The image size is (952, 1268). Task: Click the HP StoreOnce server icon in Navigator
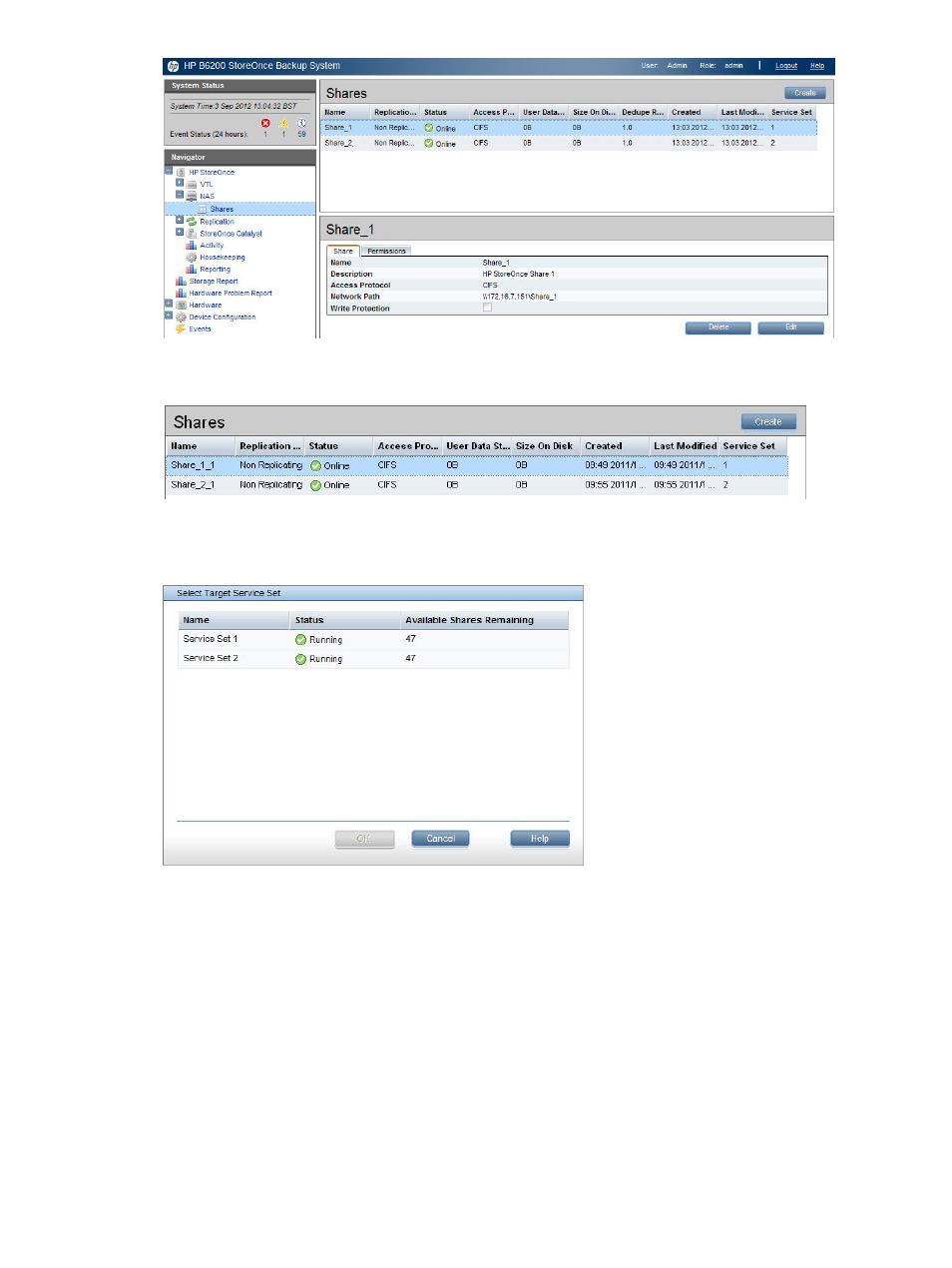point(181,173)
